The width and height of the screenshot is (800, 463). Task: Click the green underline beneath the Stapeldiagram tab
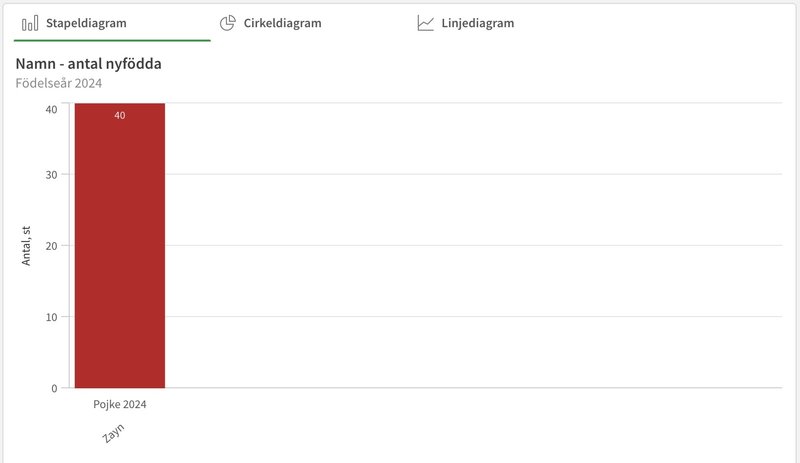[112, 40]
